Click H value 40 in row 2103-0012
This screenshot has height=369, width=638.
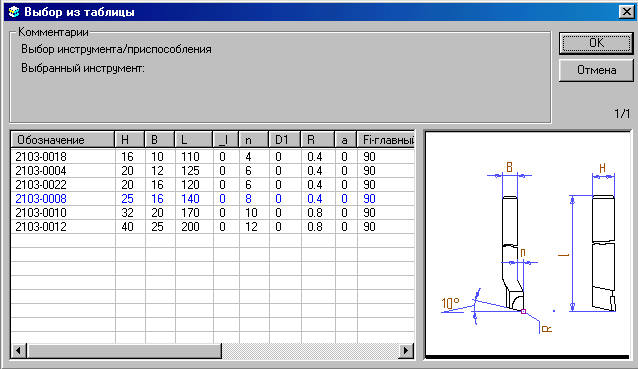point(127,227)
